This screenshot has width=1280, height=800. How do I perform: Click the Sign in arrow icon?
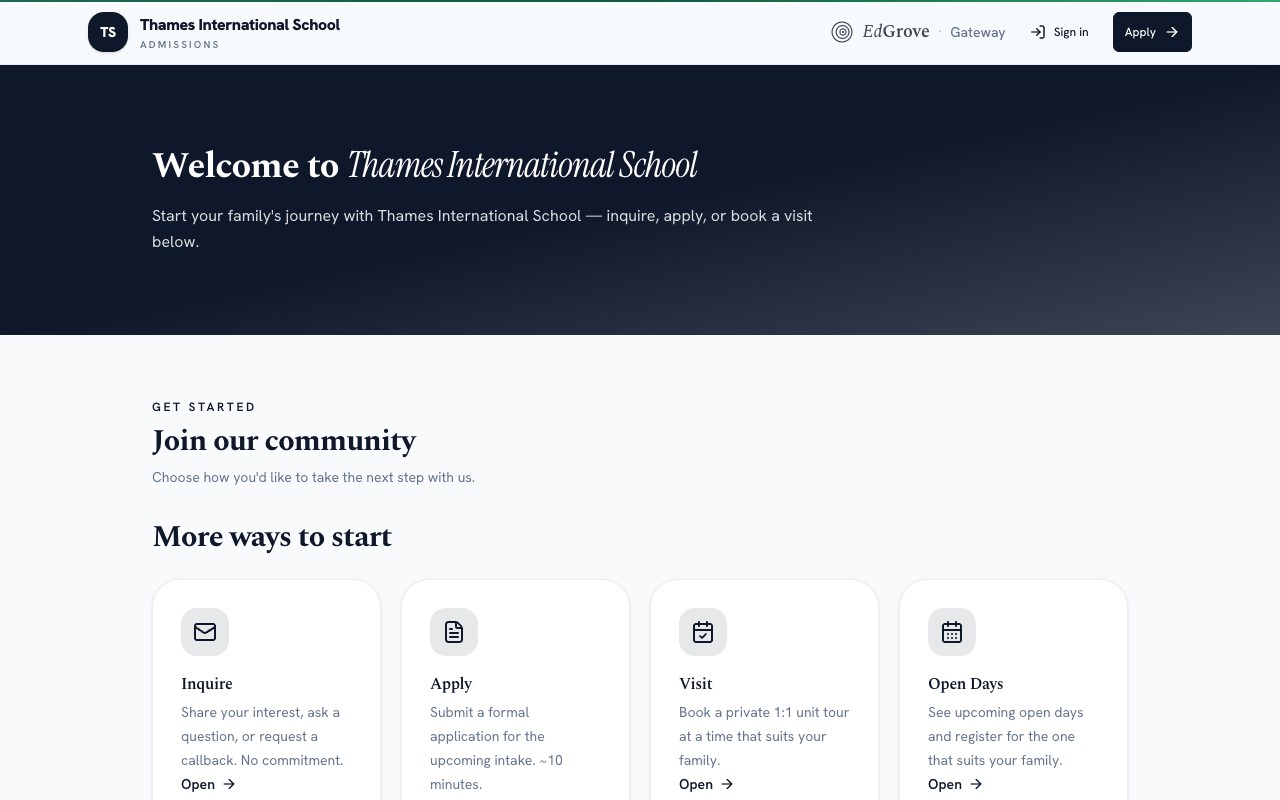1038,32
